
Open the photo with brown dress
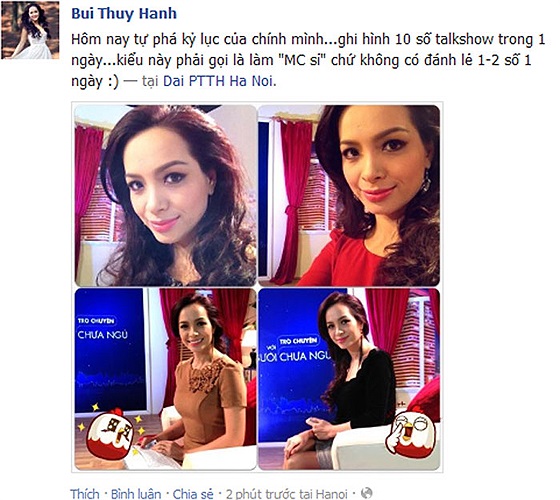click(x=165, y=379)
